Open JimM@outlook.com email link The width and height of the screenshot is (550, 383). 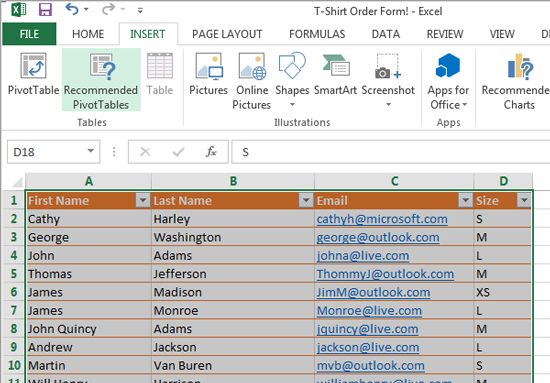click(373, 292)
